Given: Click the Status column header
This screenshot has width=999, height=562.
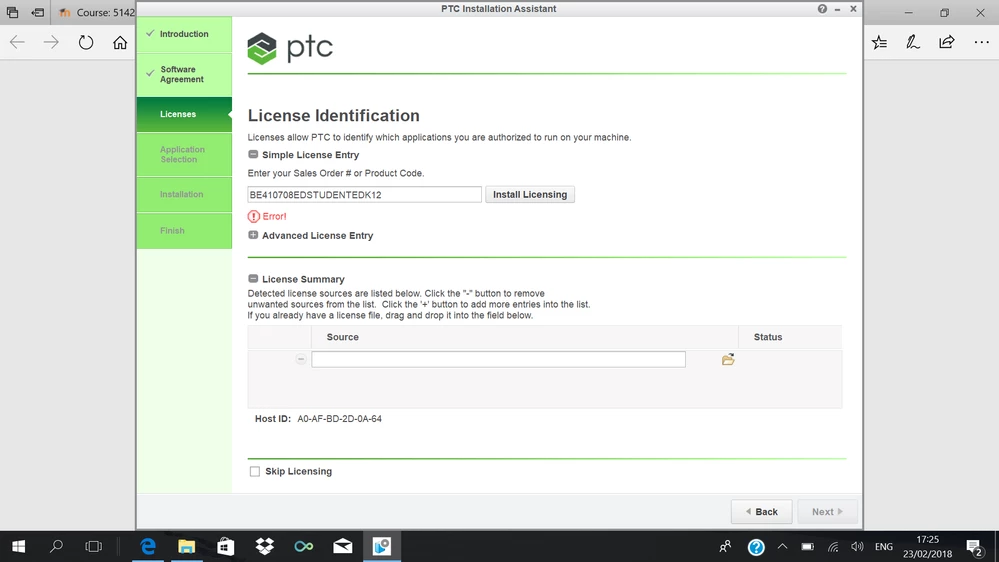Looking at the screenshot, I should coord(768,337).
